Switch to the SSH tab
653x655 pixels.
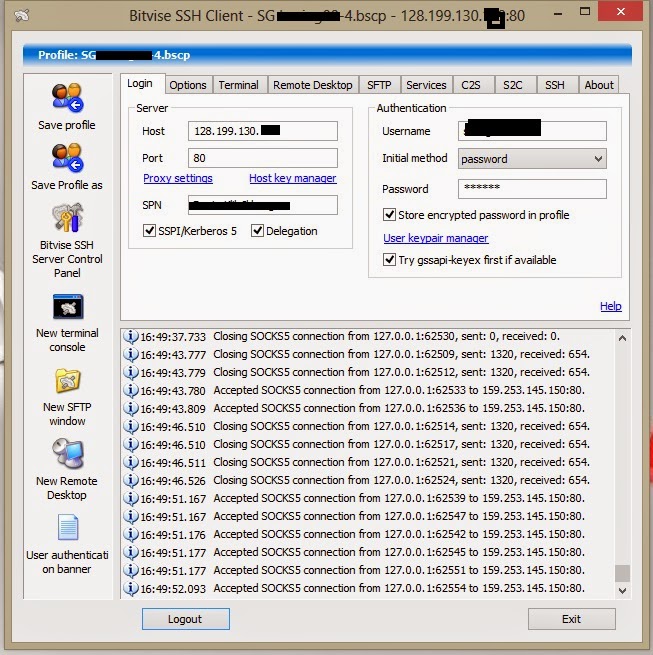(555, 85)
